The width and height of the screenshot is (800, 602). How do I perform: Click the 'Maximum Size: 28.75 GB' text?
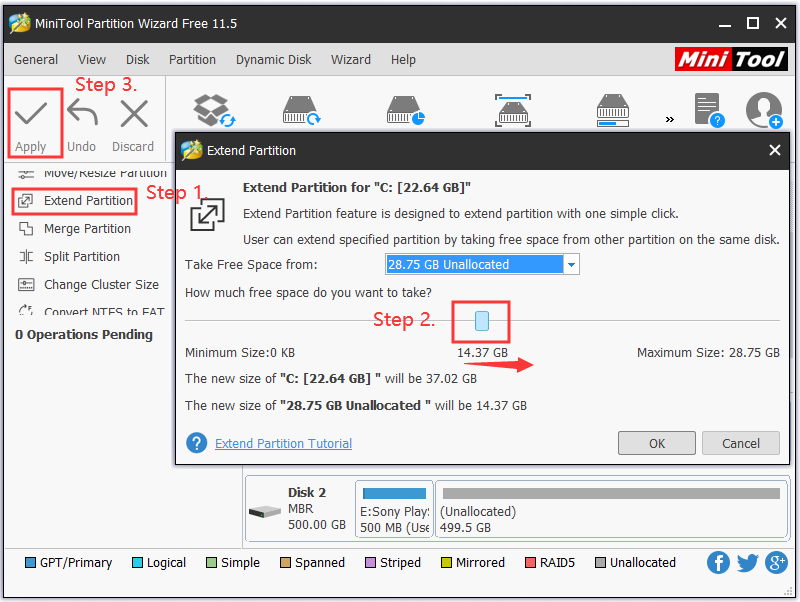[x=708, y=353]
